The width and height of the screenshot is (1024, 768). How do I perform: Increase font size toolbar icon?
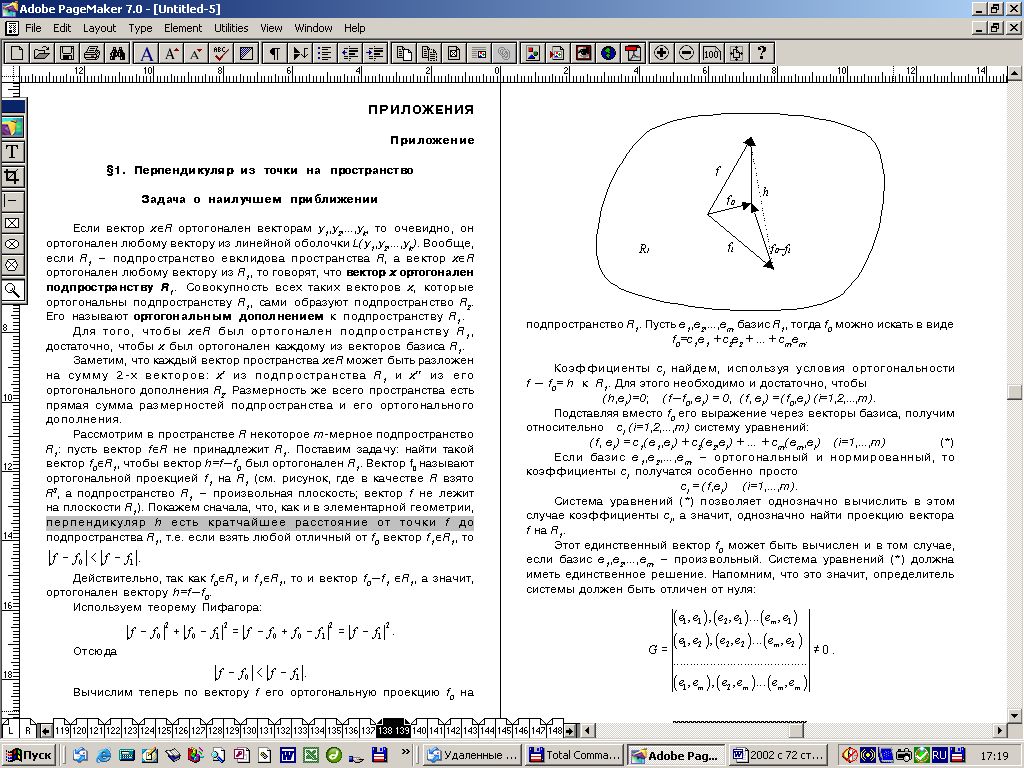point(172,53)
